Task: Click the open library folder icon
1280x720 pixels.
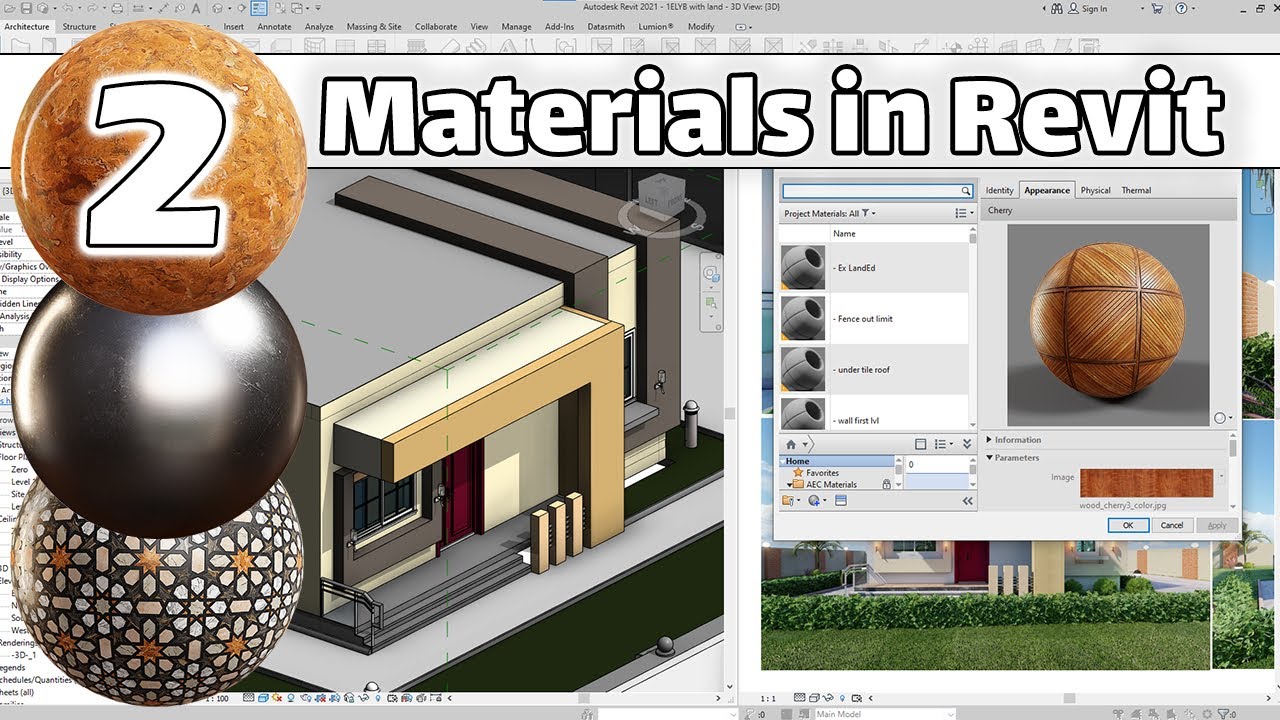Action: click(790, 500)
